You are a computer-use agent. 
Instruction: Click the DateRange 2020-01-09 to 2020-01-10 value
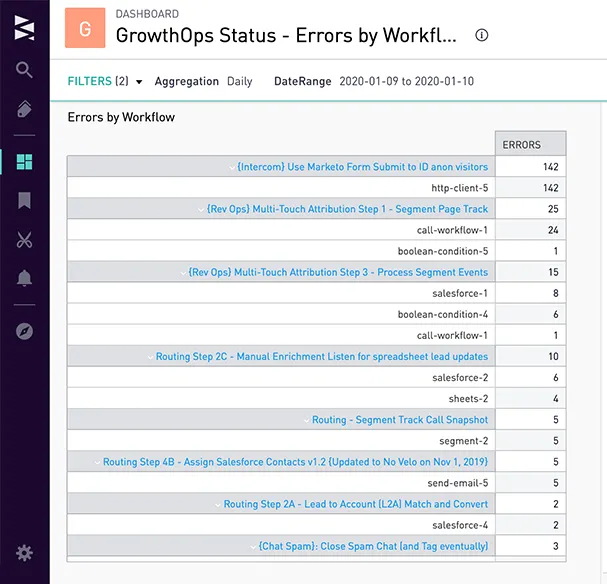(x=406, y=81)
